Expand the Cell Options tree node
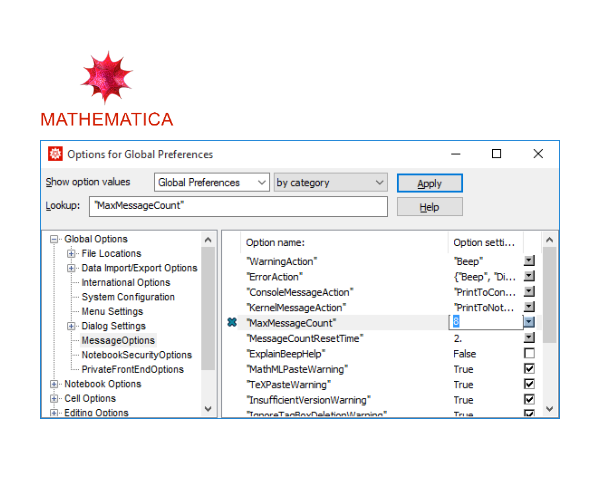Screen dimensions: 600x477 point(54,399)
